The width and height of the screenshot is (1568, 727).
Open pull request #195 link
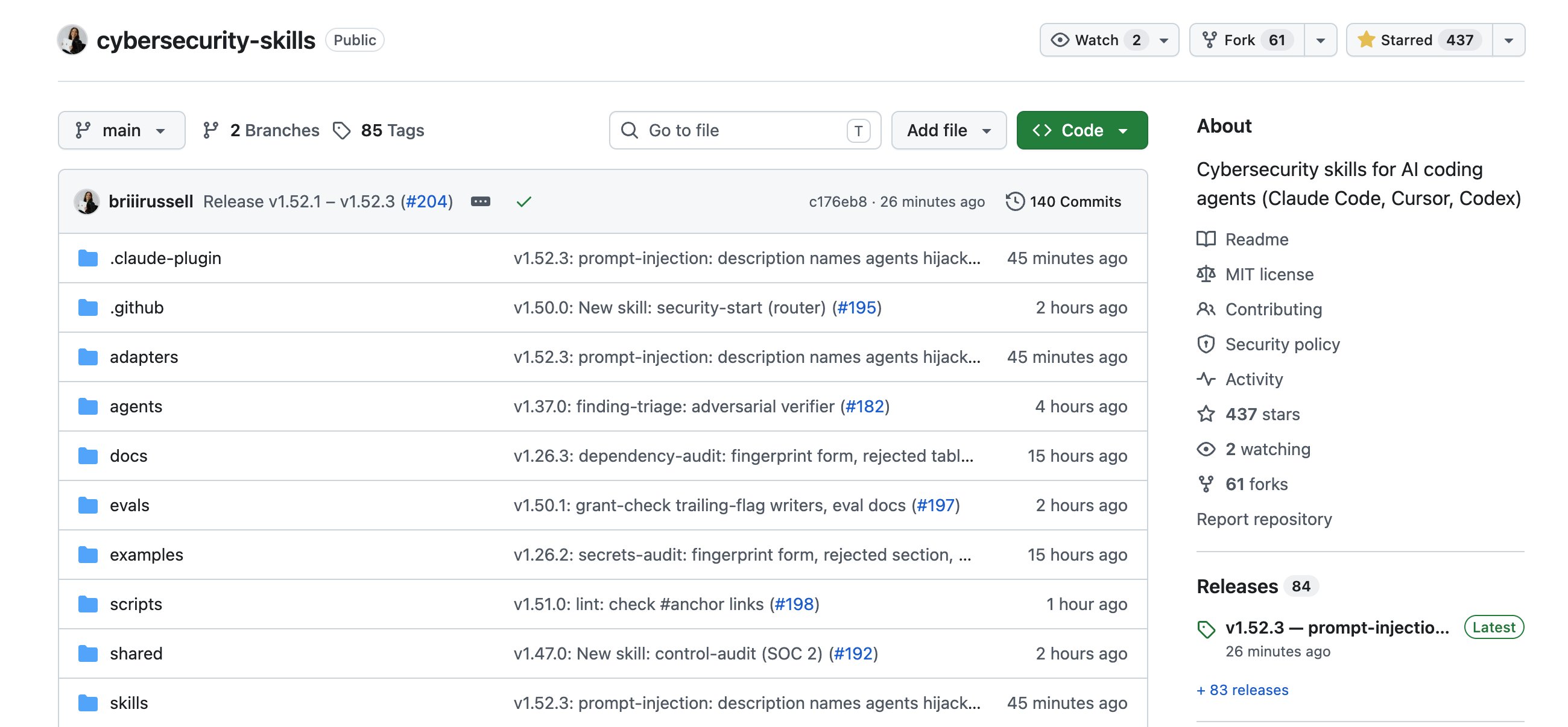tap(856, 307)
